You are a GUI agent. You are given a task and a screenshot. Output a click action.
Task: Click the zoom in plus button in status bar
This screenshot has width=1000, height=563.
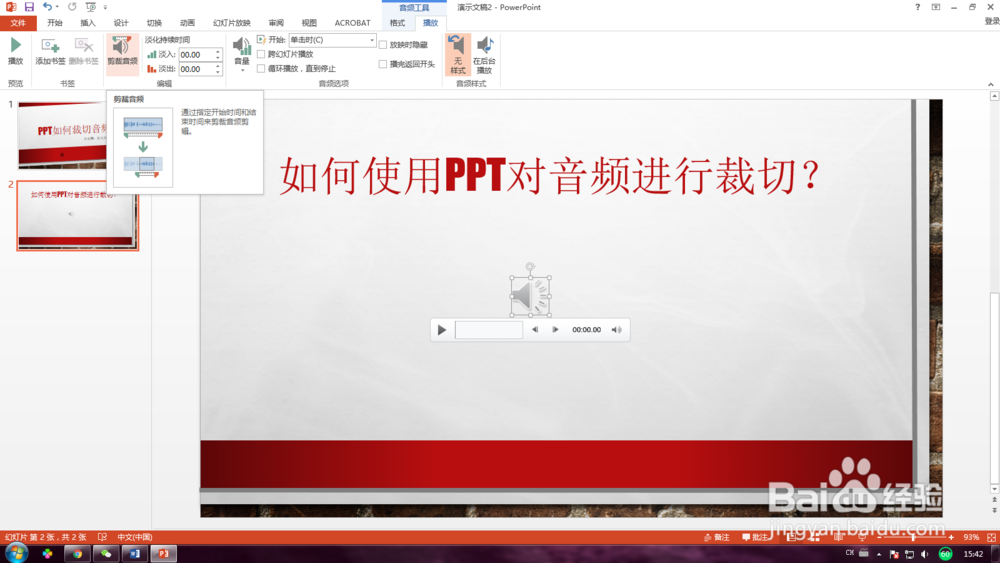pyautogui.click(x=951, y=537)
